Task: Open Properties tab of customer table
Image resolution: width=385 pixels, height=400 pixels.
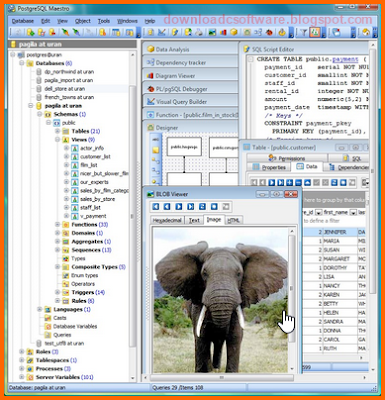Action: (269, 167)
